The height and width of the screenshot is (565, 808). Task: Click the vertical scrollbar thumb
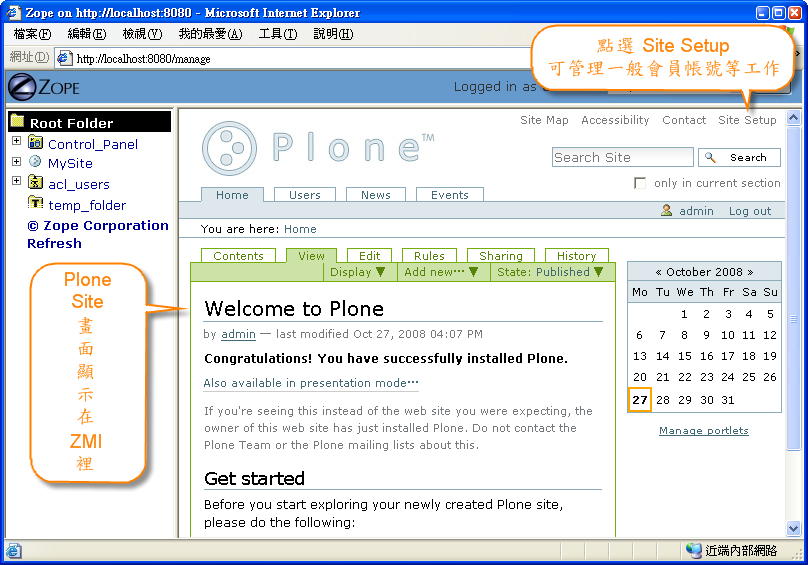tap(794, 288)
